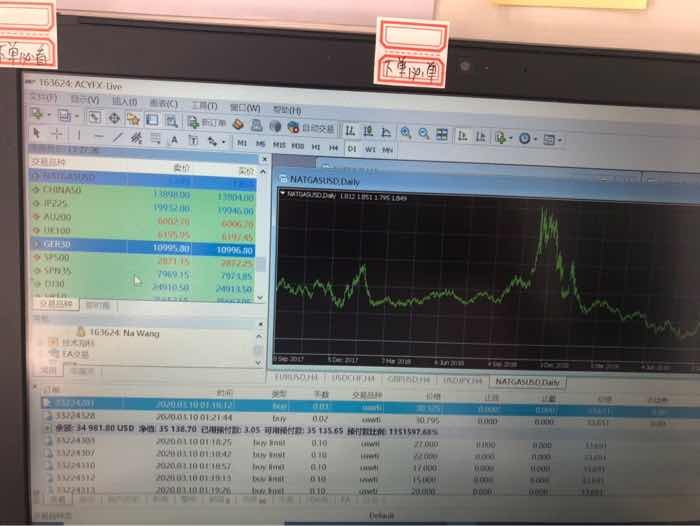
Task: Open the Profiles toolbar icon
Action: (64, 116)
